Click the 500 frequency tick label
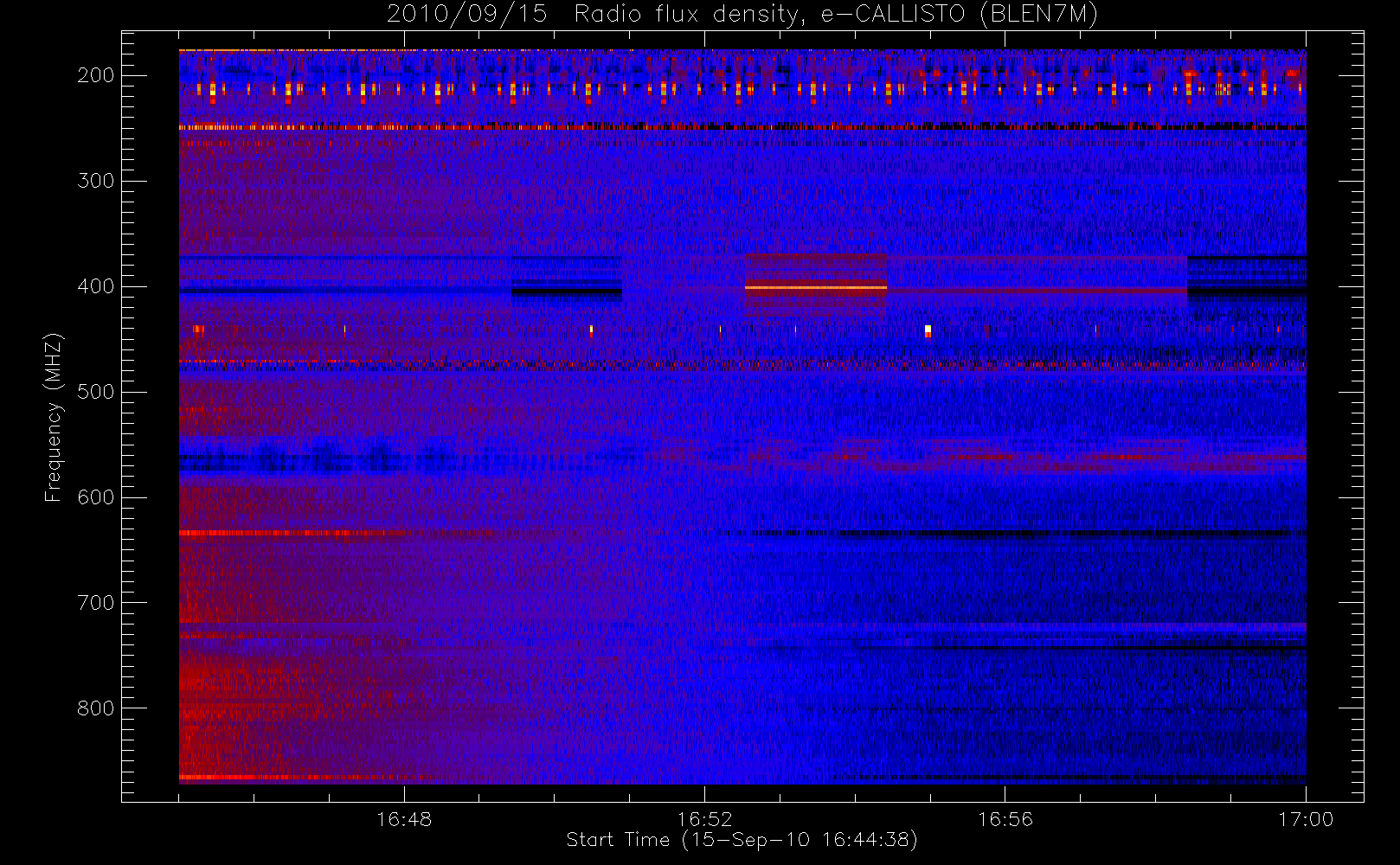1400x865 pixels. click(96, 392)
